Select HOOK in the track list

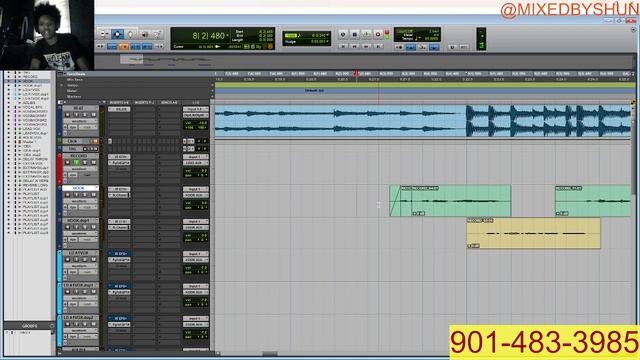click(29, 81)
